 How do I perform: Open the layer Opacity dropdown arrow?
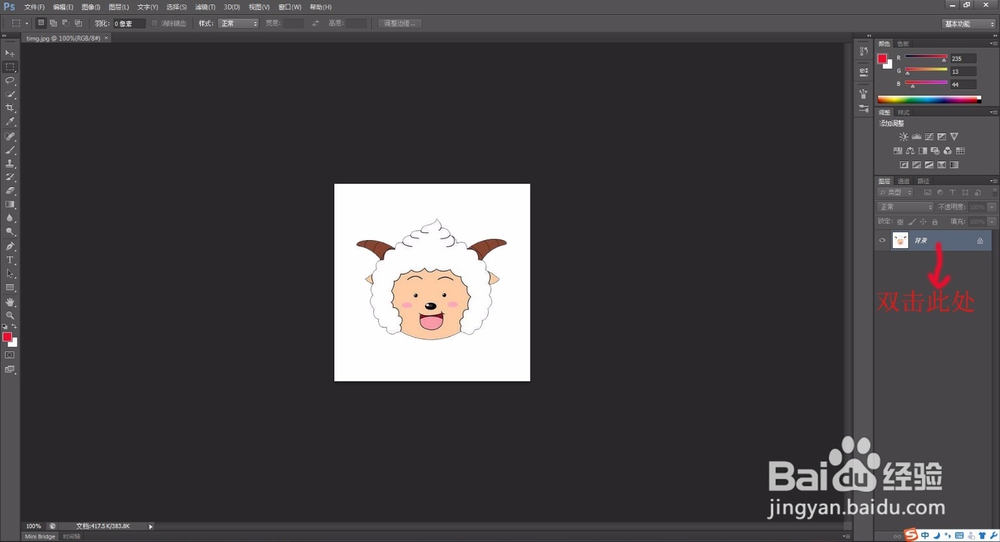pos(992,207)
